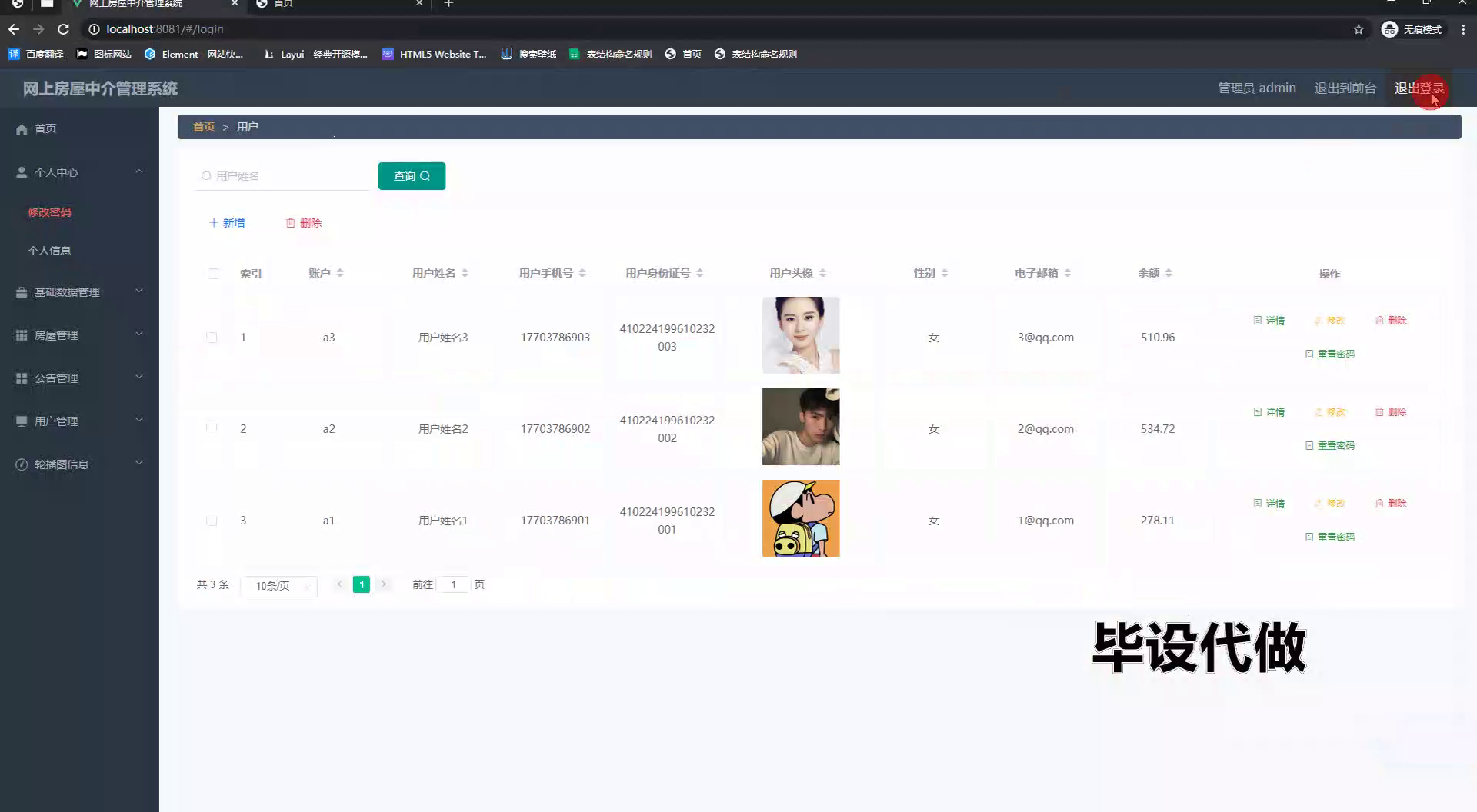This screenshot has width=1477, height=812.
Task: Focus the 用户姓名 search input field
Action: click(x=282, y=176)
